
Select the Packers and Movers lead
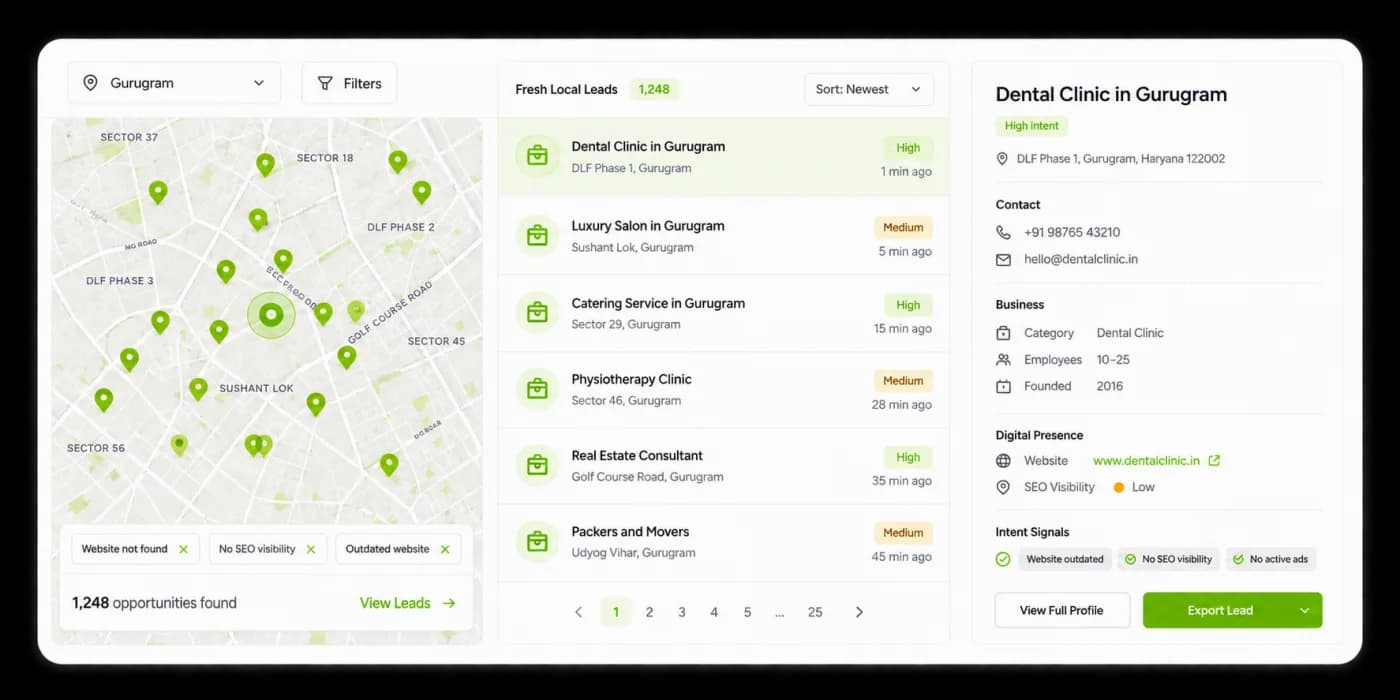click(x=723, y=541)
